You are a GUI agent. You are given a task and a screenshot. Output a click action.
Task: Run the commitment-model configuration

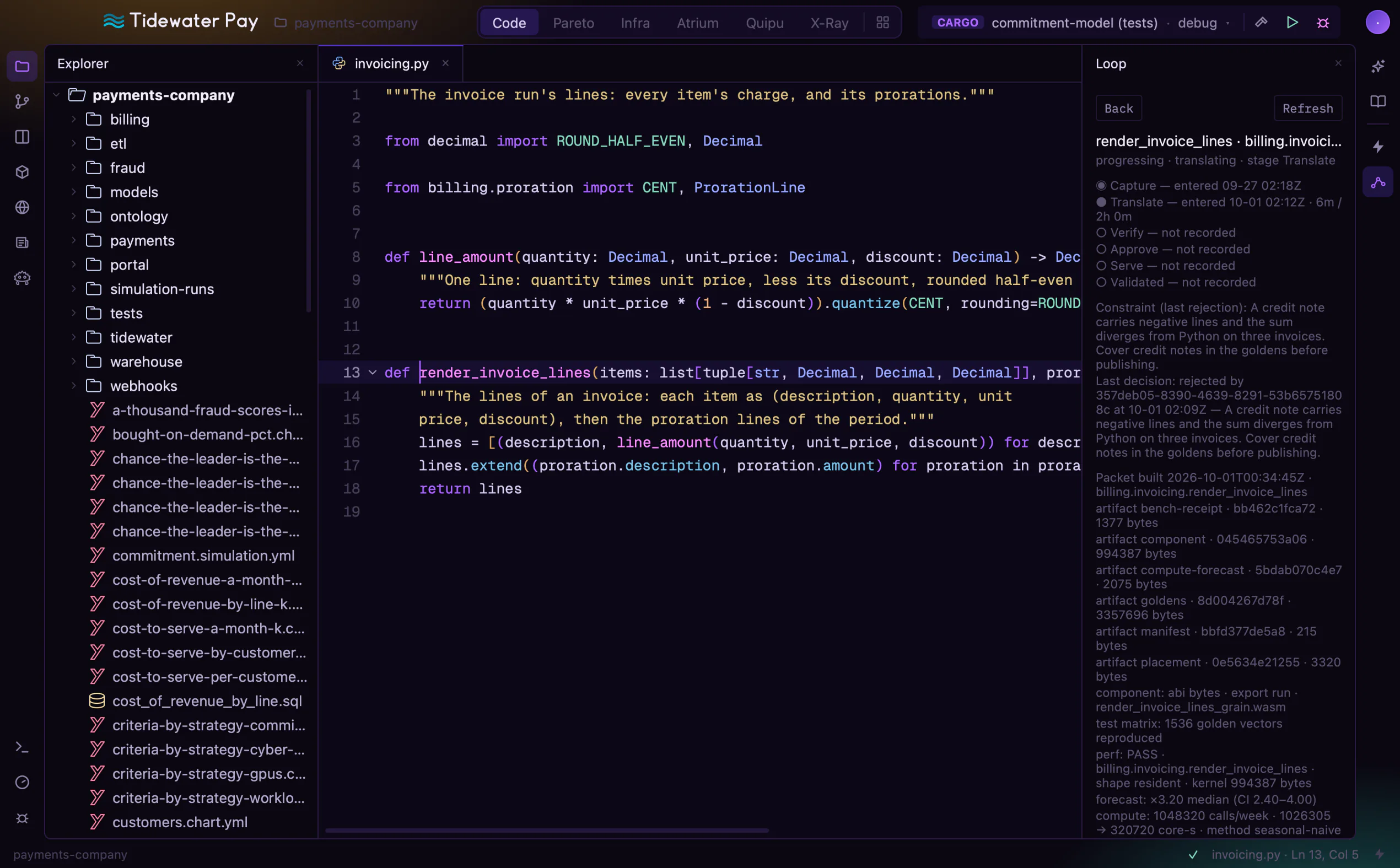click(x=1292, y=23)
